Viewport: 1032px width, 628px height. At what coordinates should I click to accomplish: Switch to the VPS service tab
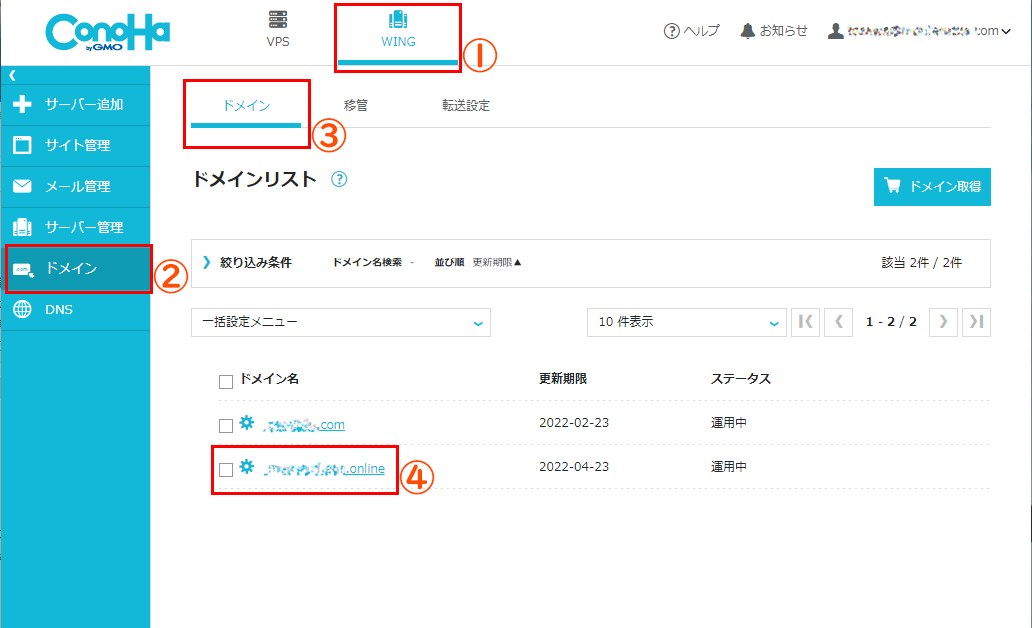click(278, 30)
